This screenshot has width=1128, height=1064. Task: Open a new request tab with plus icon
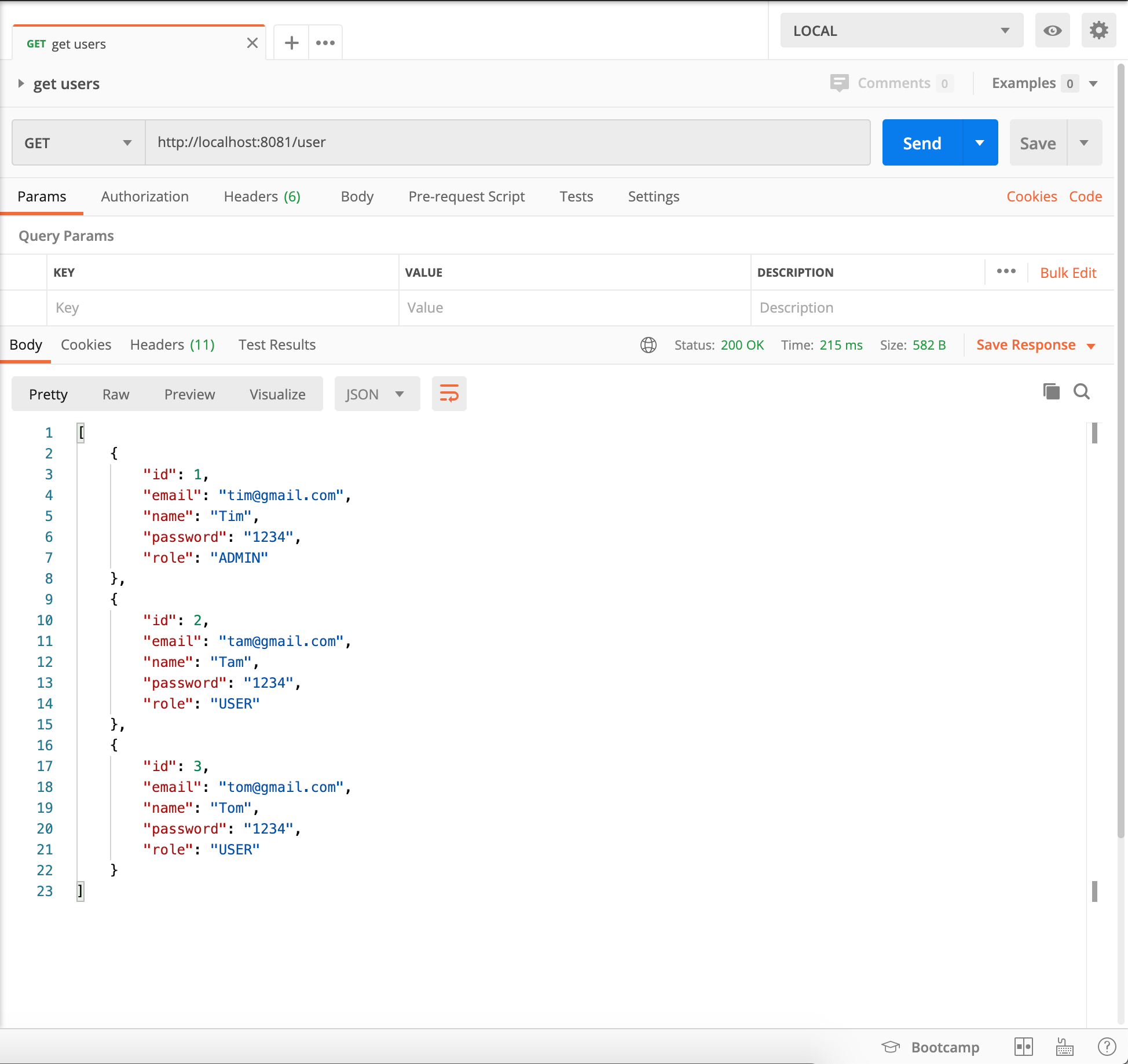point(291,42)
